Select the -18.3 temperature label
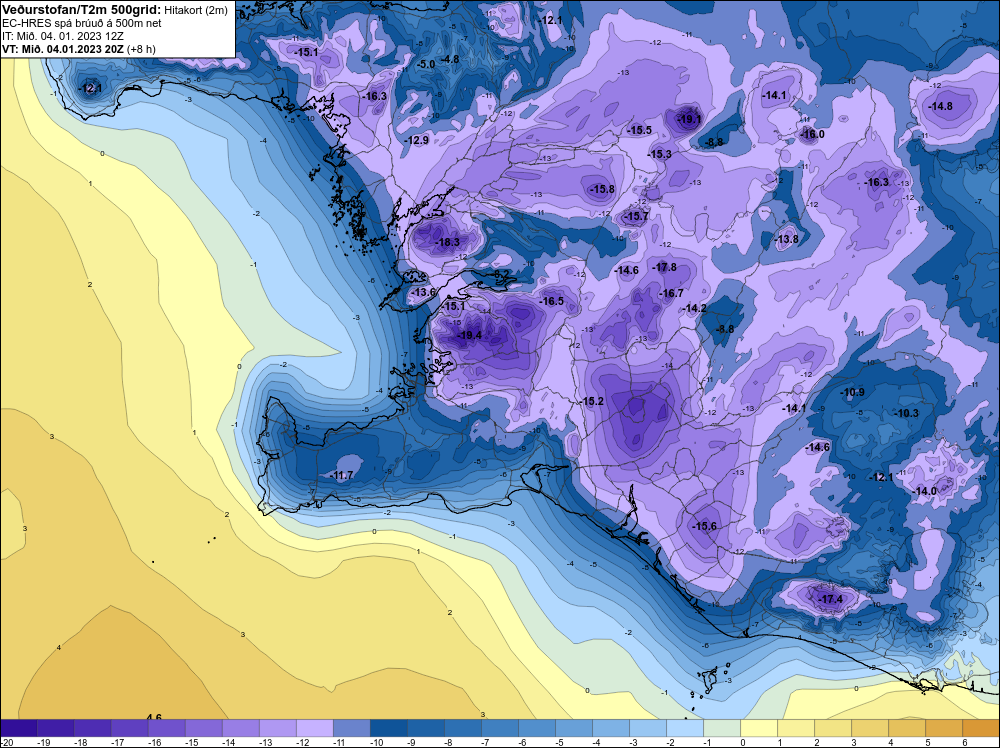This screenshot has width=1000, height=748. click(448, 242)
